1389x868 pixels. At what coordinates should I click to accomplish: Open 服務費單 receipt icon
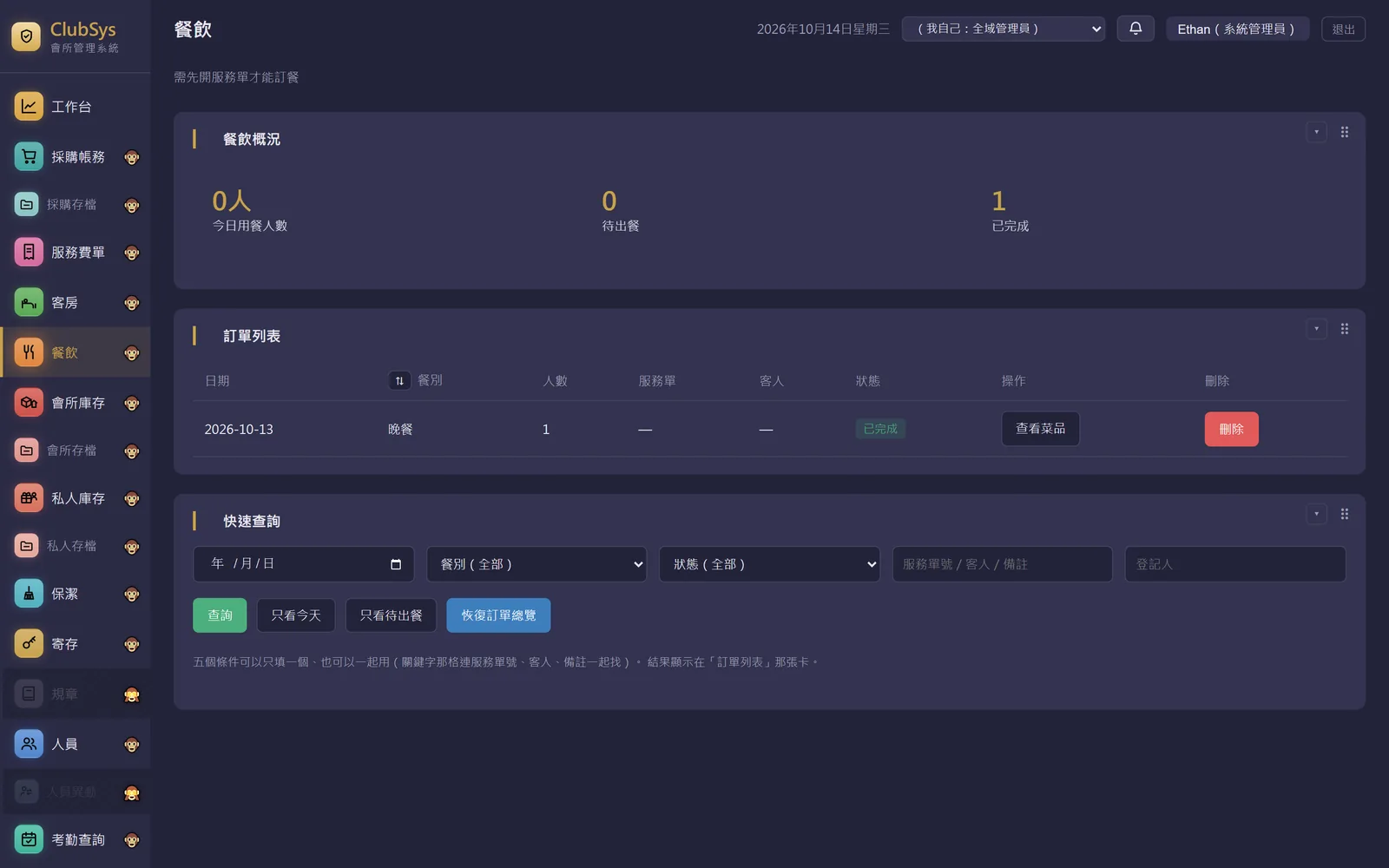click(x=29, y=252)
